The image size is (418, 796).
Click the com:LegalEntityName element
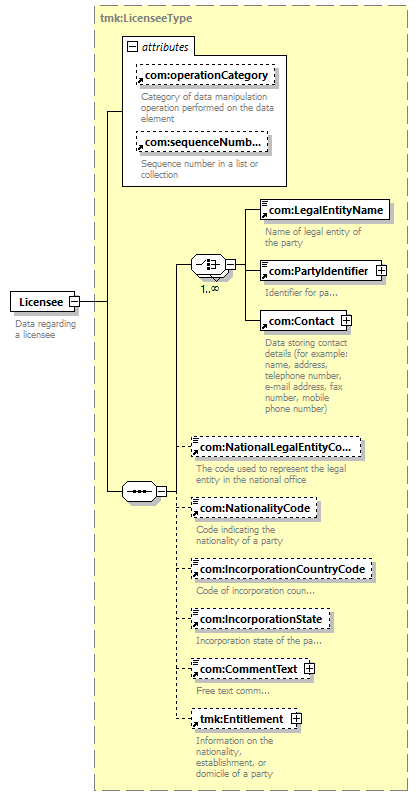[x=325, y=210]
